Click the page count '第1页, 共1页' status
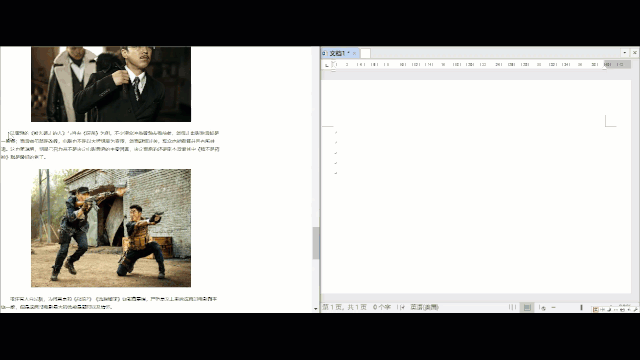640x360 pixels. click(344, 307)
